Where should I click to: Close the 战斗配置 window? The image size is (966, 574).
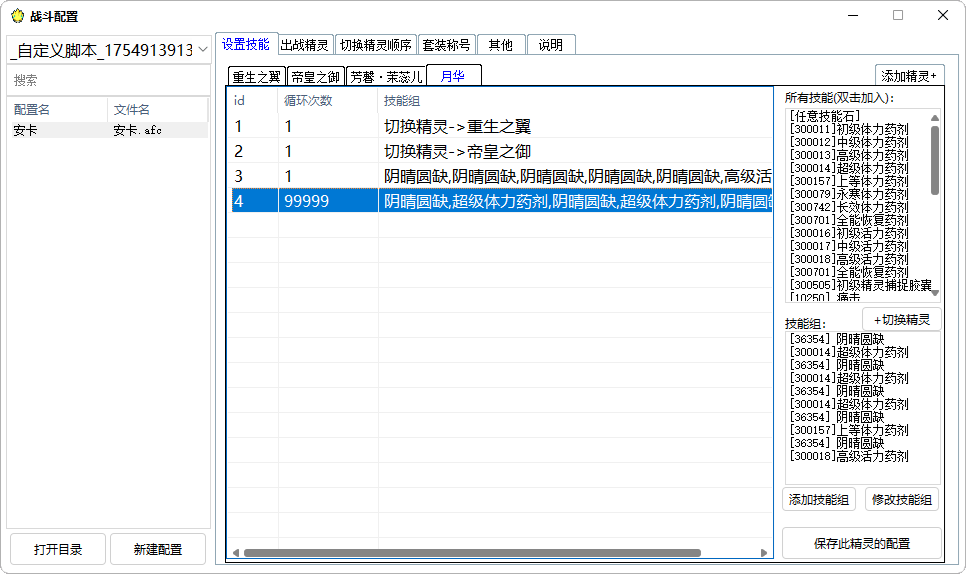[943, 15]
